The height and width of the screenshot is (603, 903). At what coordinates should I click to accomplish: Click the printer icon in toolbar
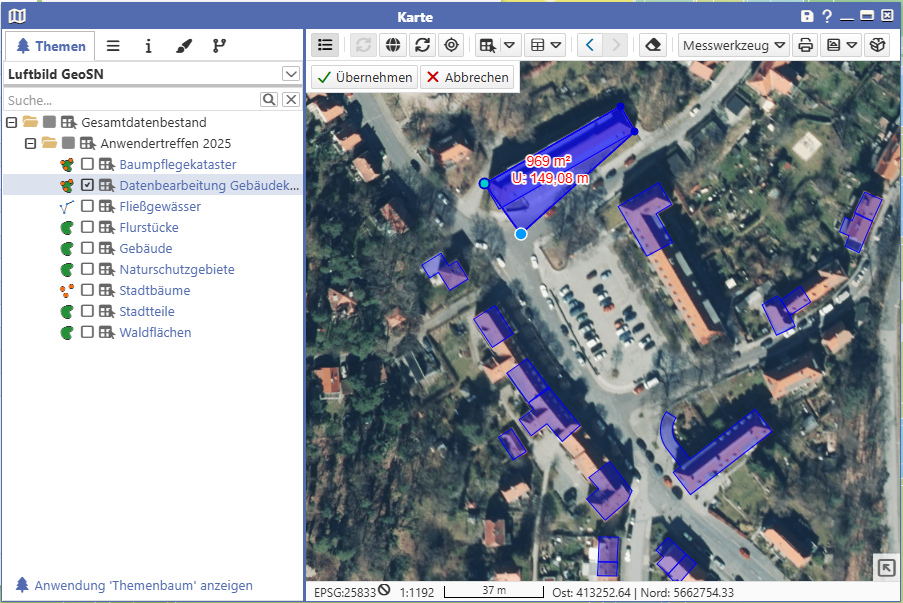805,45
